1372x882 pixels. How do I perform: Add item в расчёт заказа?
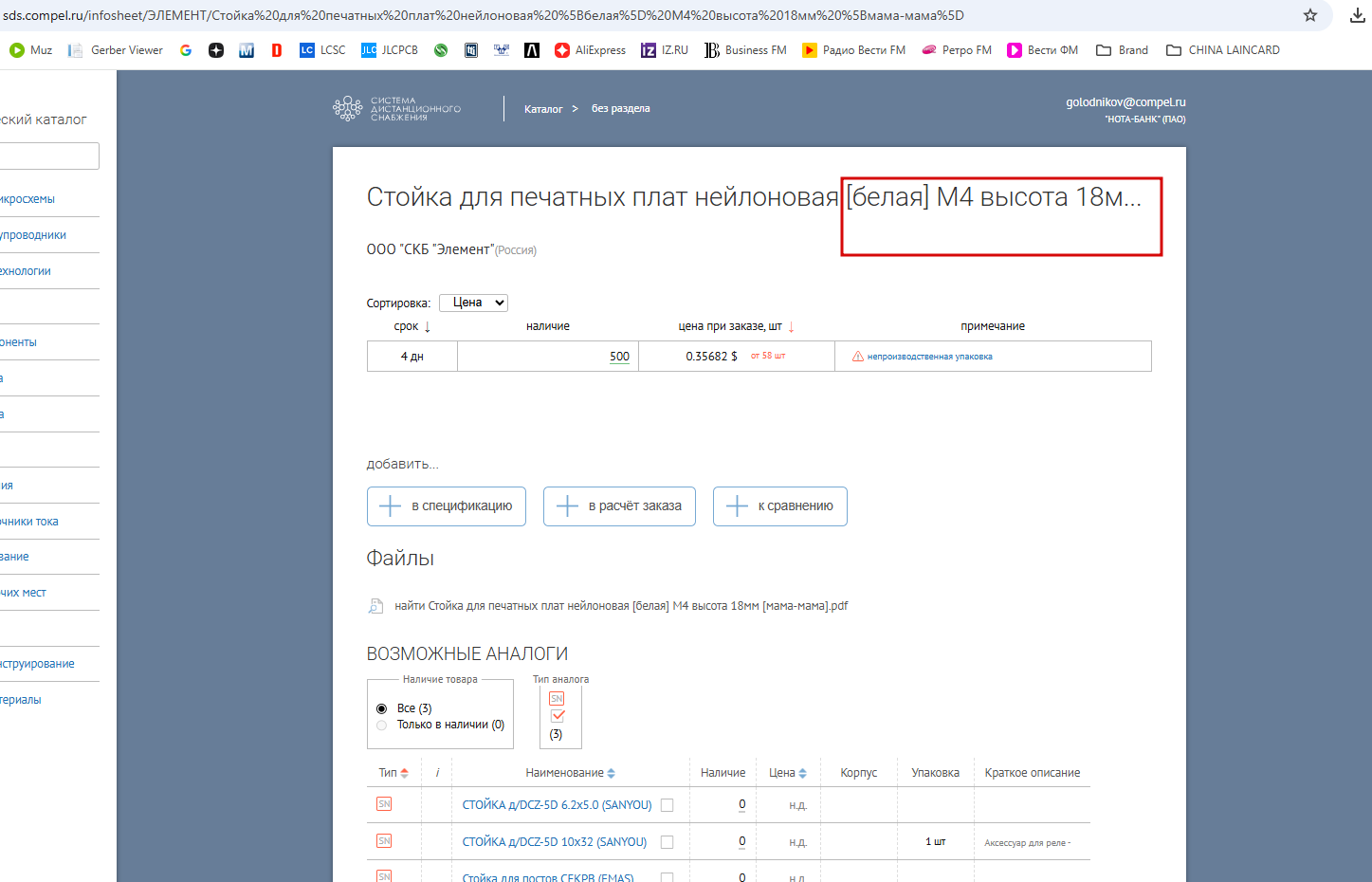pos(619,506)
